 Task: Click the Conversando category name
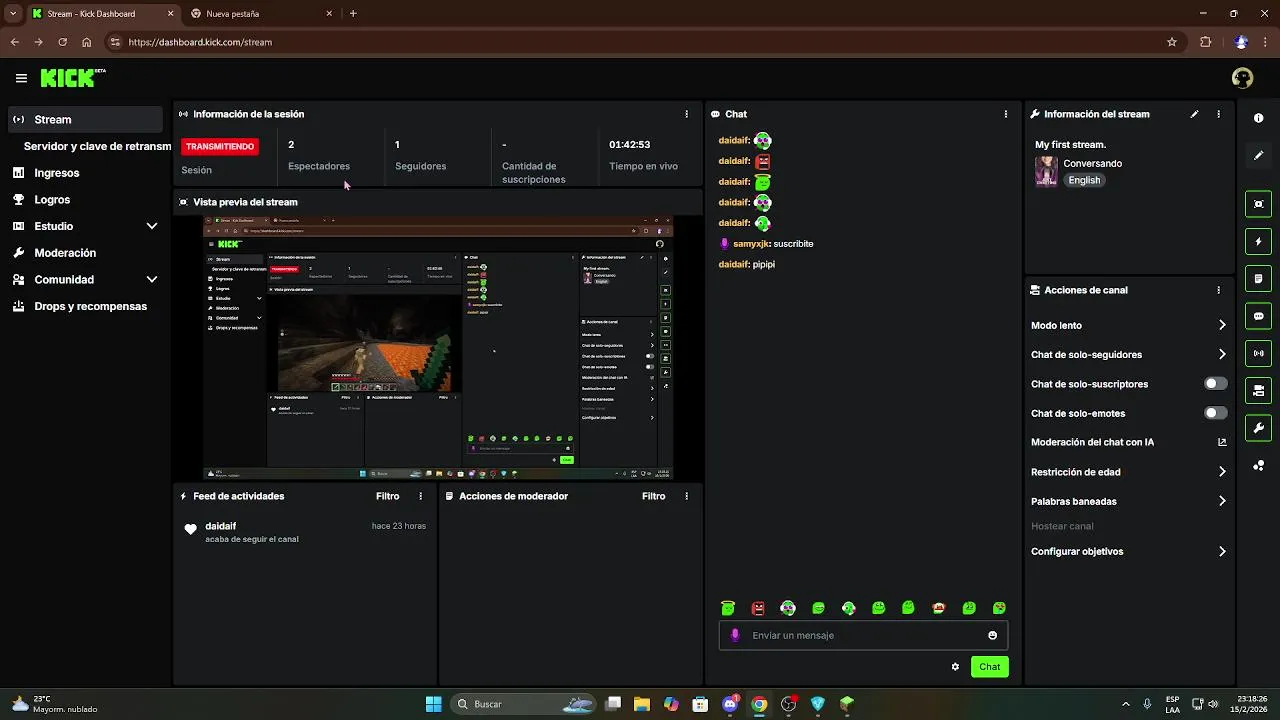[x=1092, y=163]
